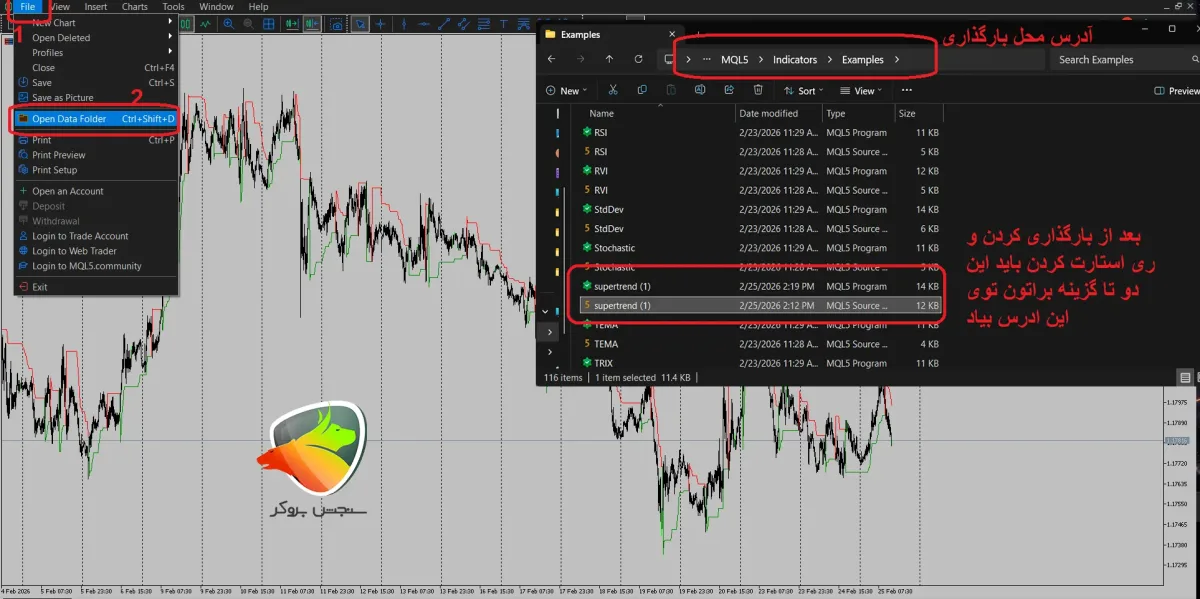Click the Search Examples input field
The height and width of the screenshot is (599, 1200).
click(x=1121, y=60)
